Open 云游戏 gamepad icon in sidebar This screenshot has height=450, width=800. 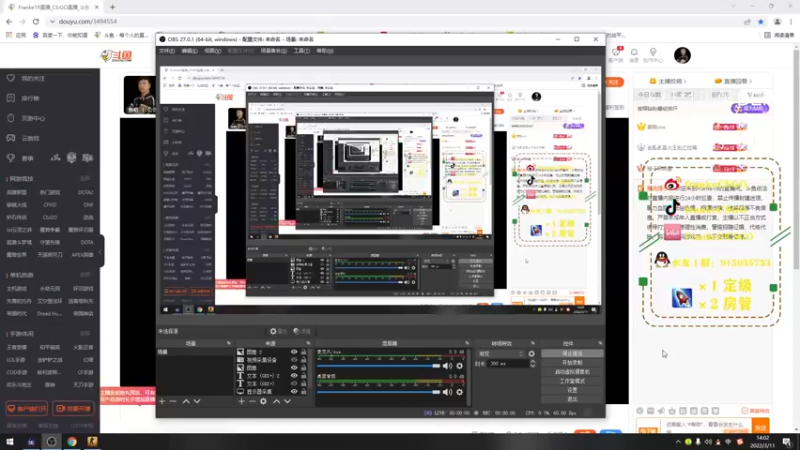pyautogui.click(x=11, y=138)
